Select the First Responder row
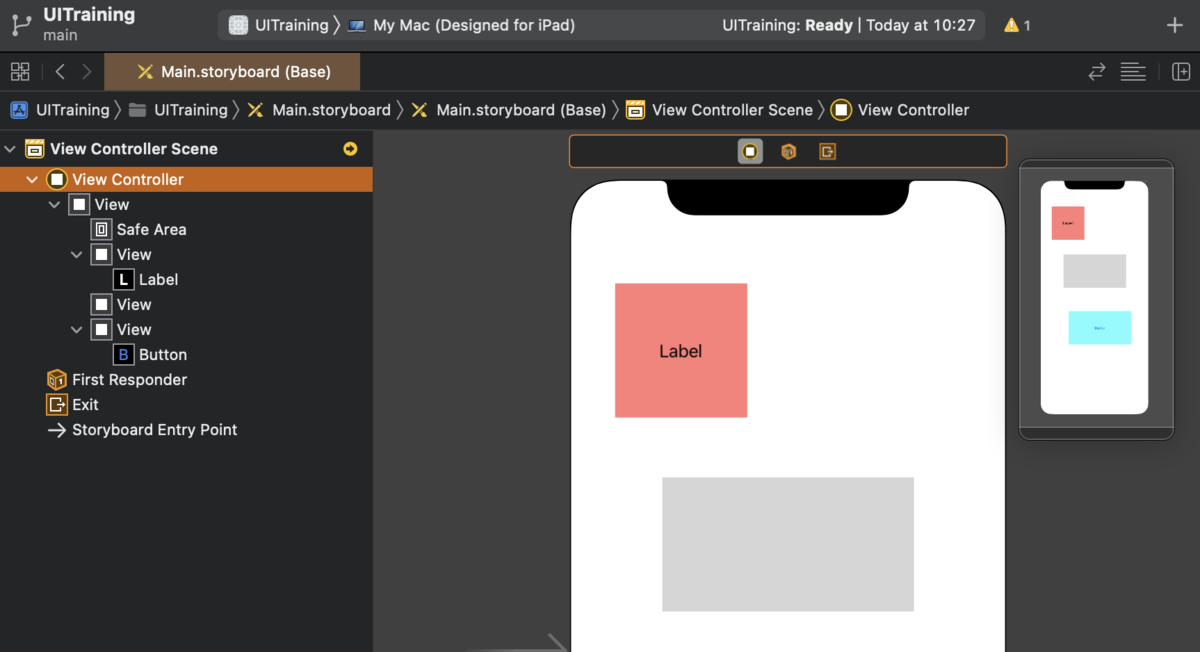1200x652 pixels. [x=186, y=380]
